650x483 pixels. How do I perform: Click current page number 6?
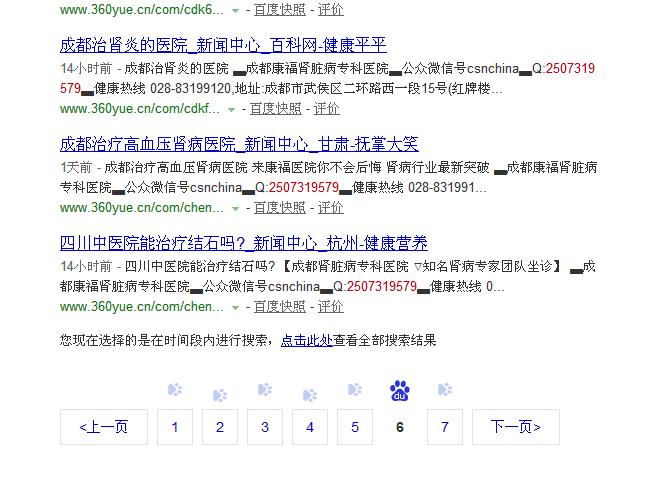pos(400,427)
